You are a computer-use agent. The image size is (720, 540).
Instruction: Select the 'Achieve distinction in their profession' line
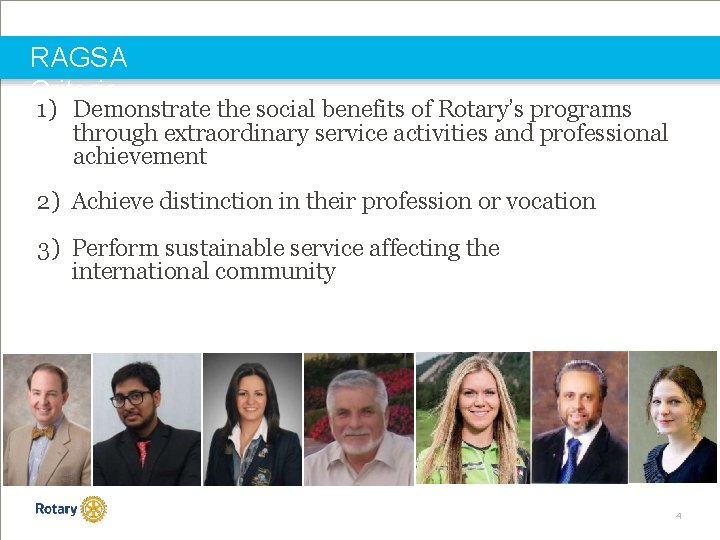coord(333,201)
